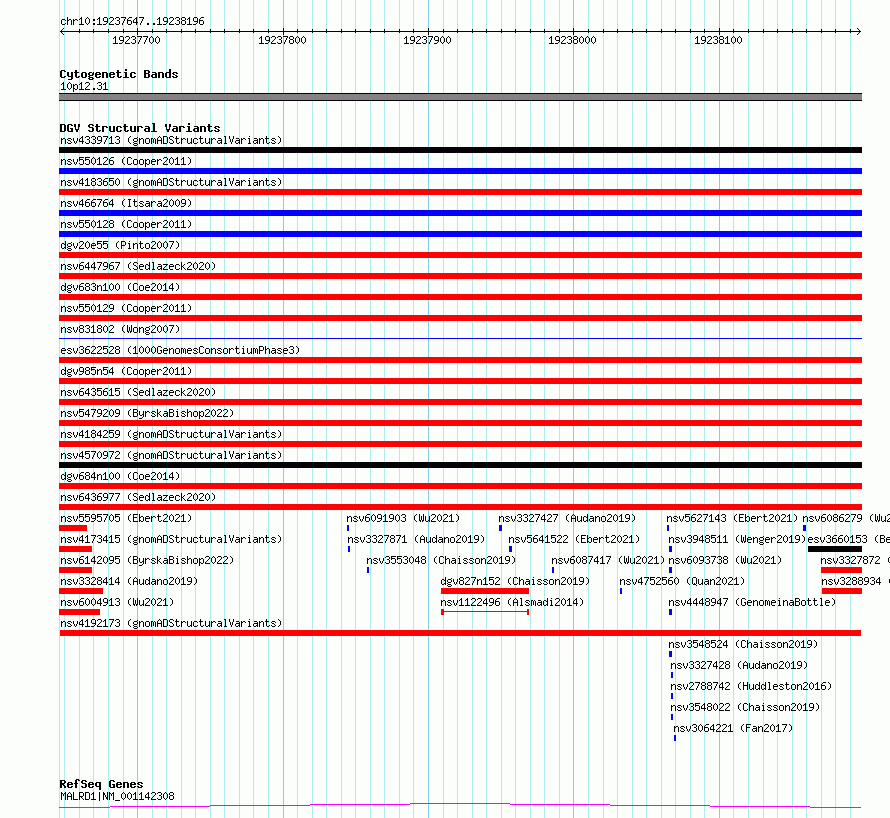This screenshot has height=818, width=890.
Task: Open dgv683n100 (Coe2014) variant
Action: (120, 287)
